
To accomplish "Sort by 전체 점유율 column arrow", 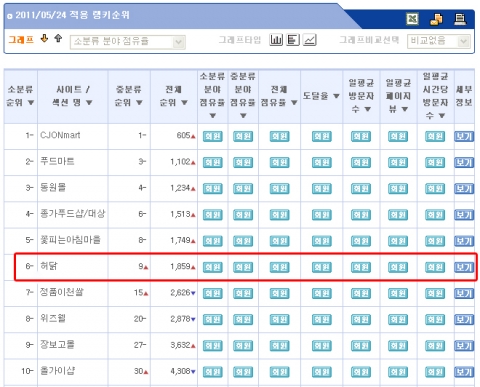I will pos(294,103).
